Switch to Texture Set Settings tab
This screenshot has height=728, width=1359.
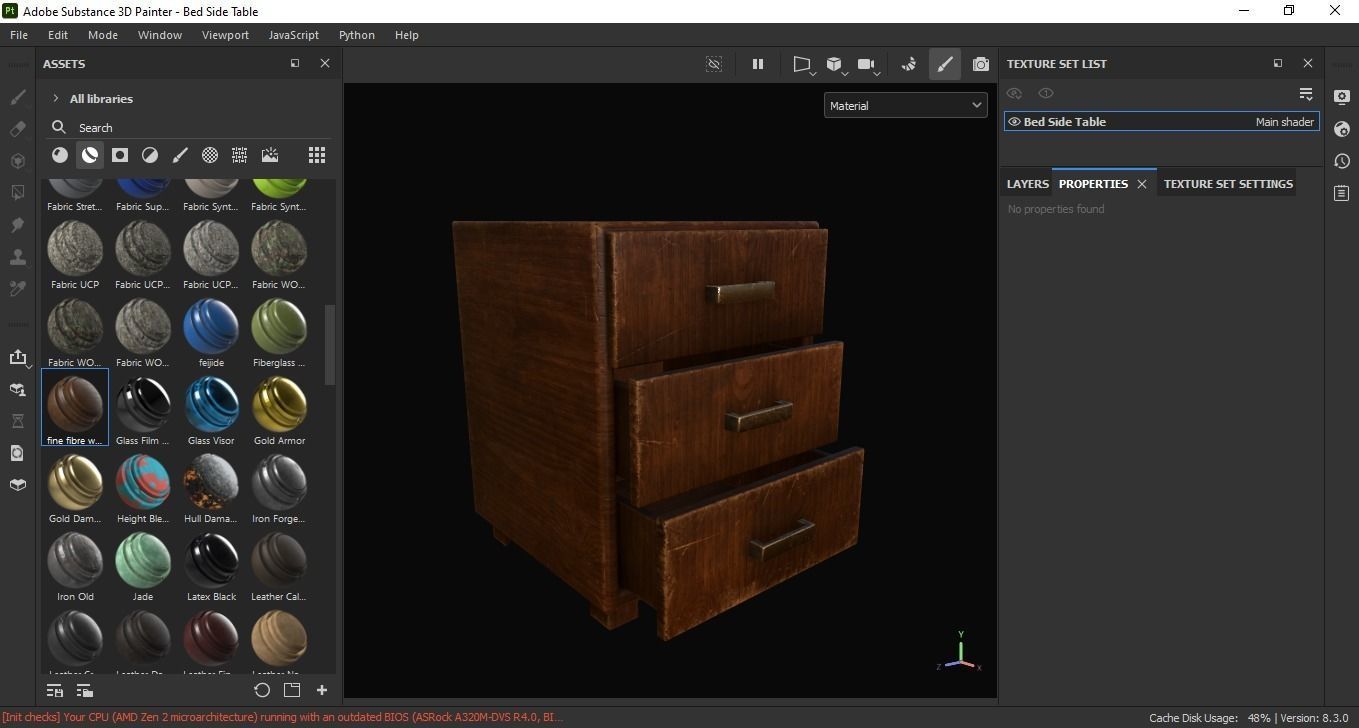tap(1228, 184)
